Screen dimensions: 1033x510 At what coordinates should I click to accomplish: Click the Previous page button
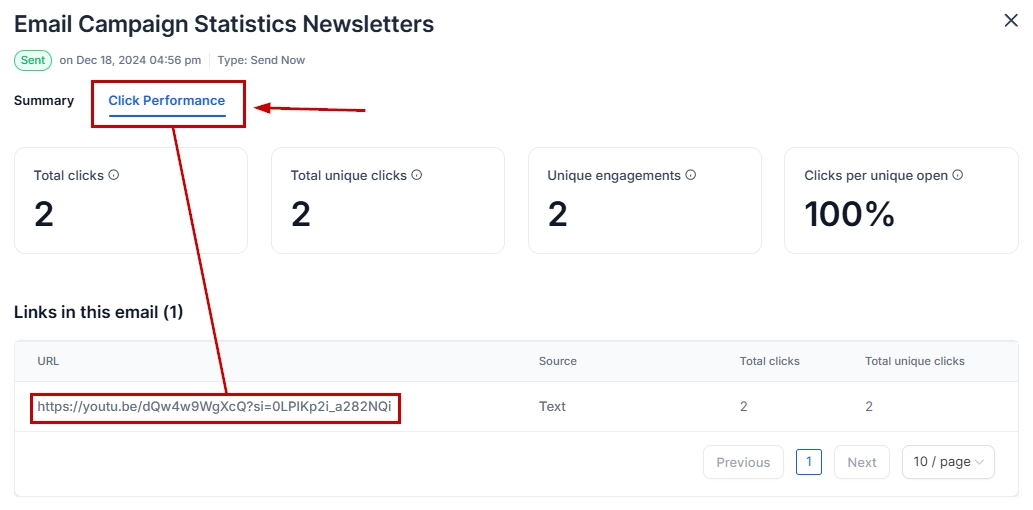point(743,462)
